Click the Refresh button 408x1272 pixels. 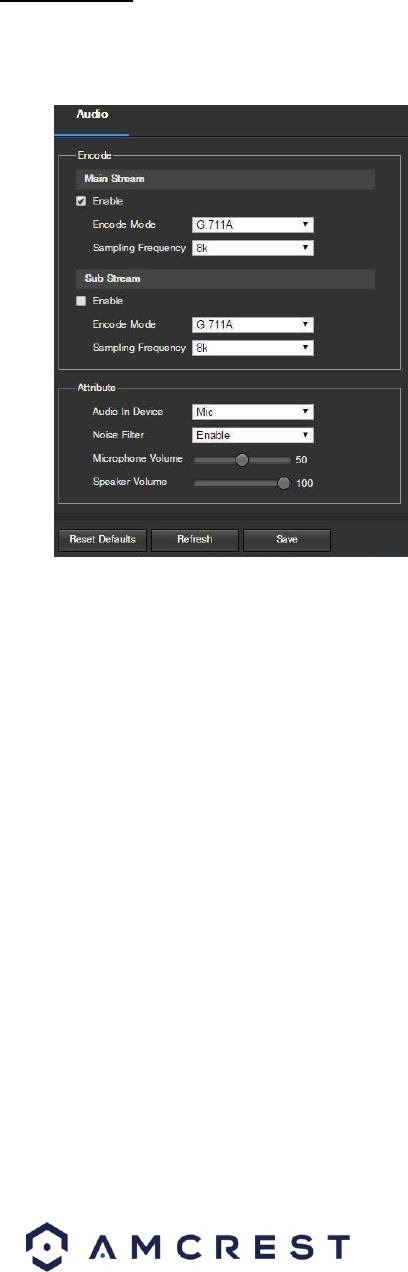tap(195, 540)
